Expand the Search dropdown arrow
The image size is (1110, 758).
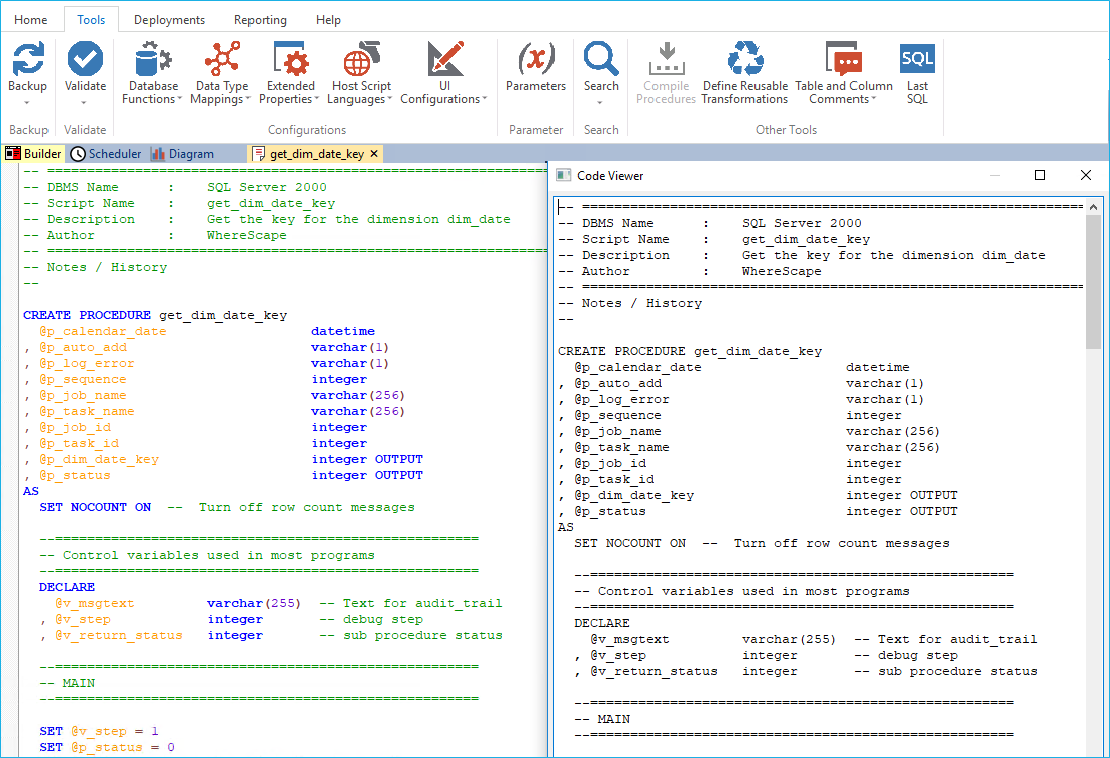[601, 101]
